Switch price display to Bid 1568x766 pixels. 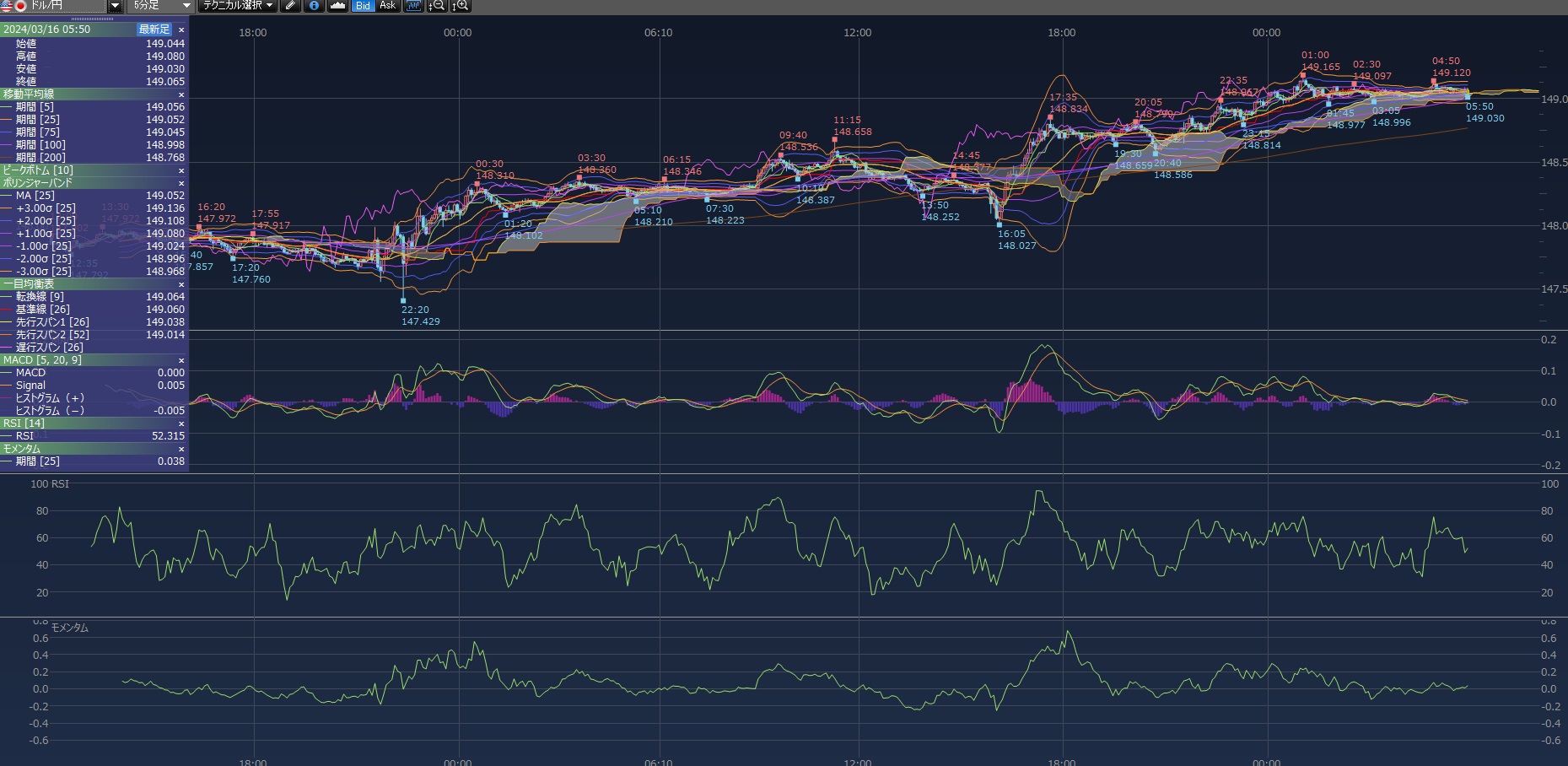[363, 6]
